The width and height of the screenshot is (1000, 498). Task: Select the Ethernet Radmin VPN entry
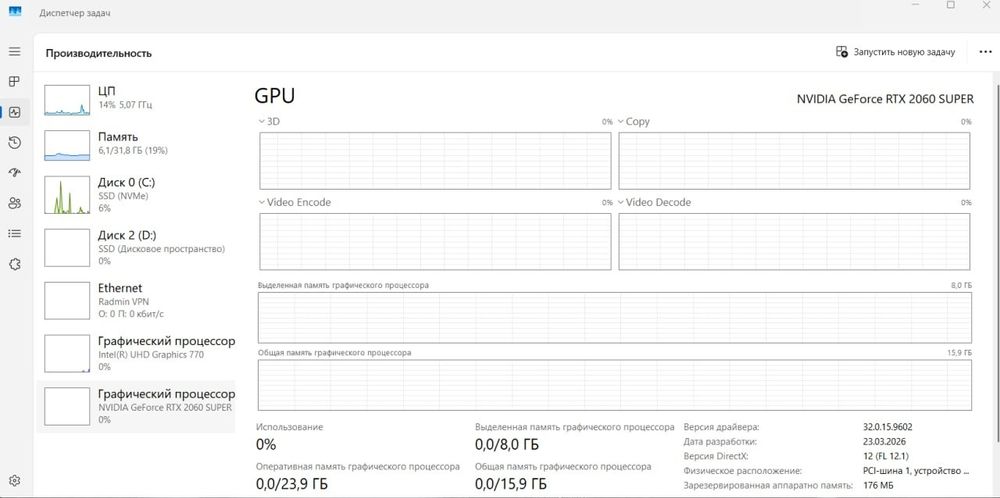pyautogui.click(x=136, y=300)
